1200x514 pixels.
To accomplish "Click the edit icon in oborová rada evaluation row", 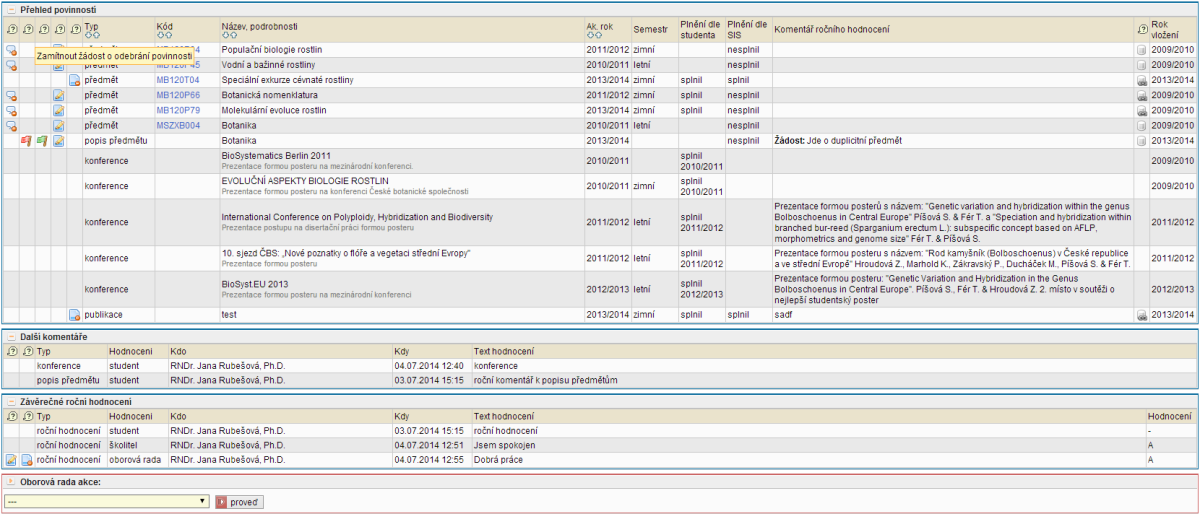I will (11, 460).
